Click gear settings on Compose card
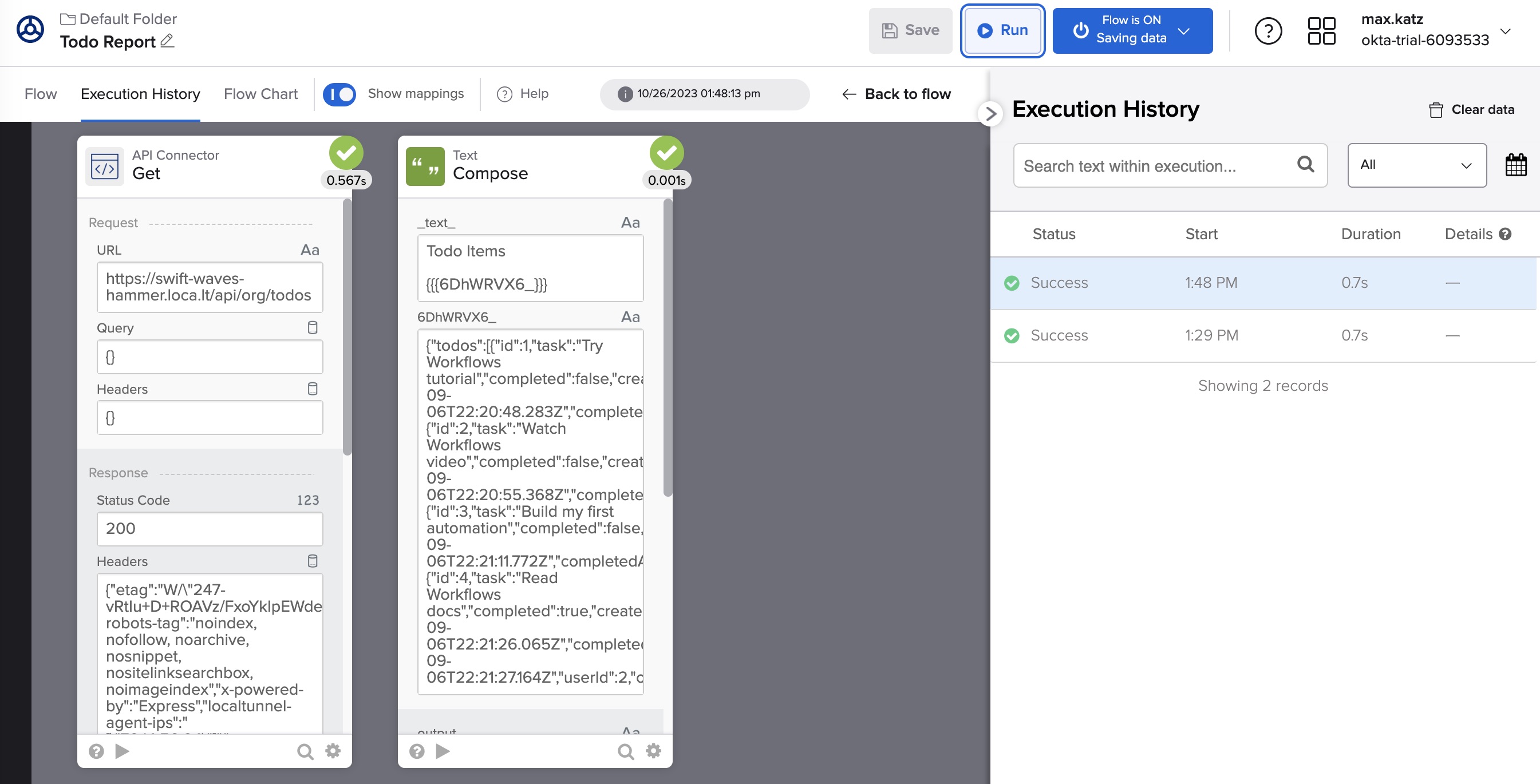This screenshot has height=784, width=1540. pyautogui.click(x=653, y=751)
